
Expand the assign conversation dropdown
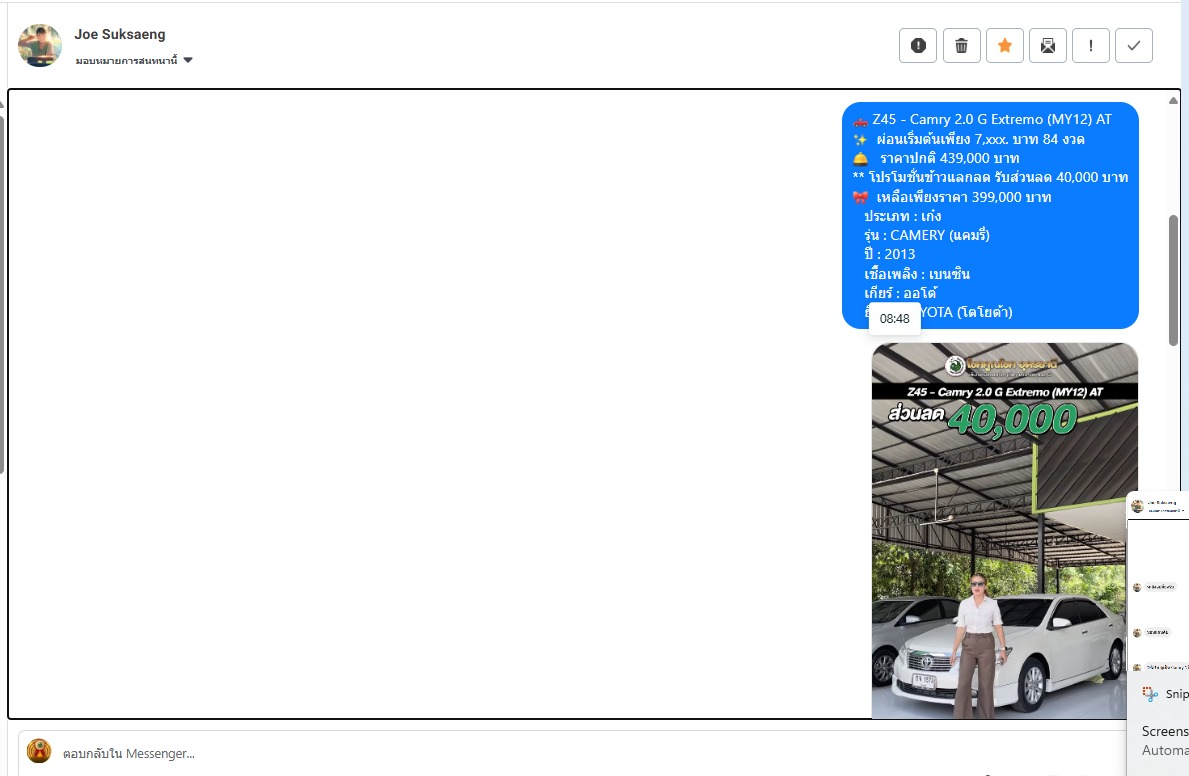click(134, 60)
